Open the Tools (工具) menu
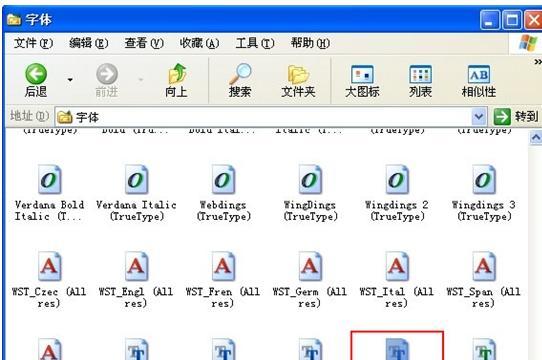Screen dimensions: 542x360 coord(255,43)
